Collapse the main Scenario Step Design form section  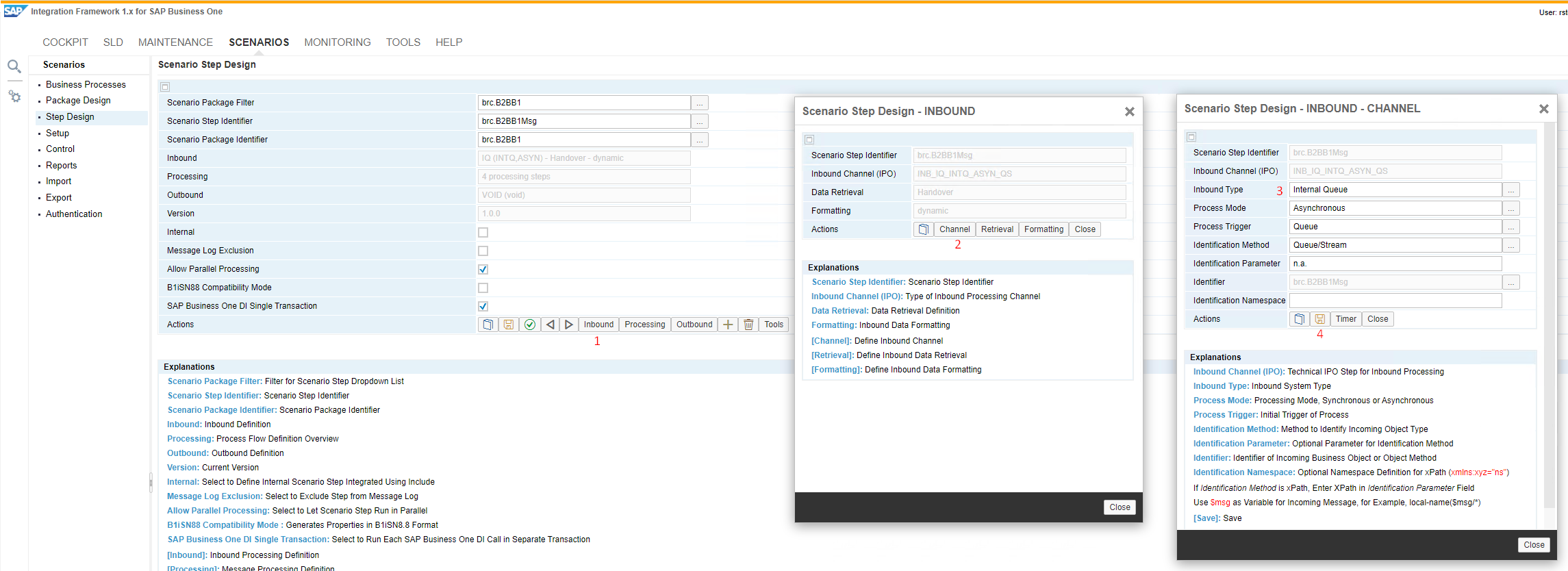click(x=165, y=87)
